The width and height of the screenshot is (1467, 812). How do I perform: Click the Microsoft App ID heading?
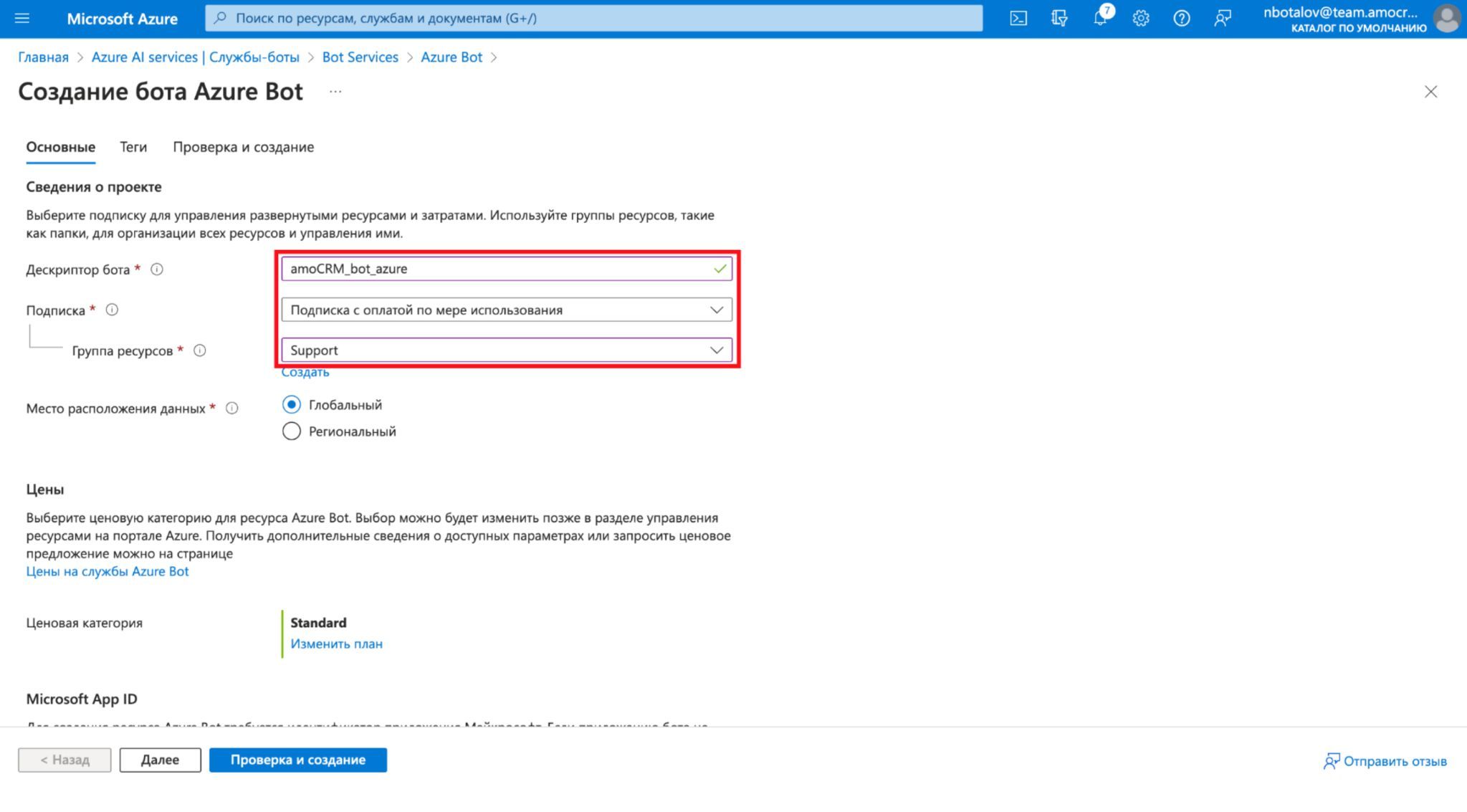coord(82,699)
